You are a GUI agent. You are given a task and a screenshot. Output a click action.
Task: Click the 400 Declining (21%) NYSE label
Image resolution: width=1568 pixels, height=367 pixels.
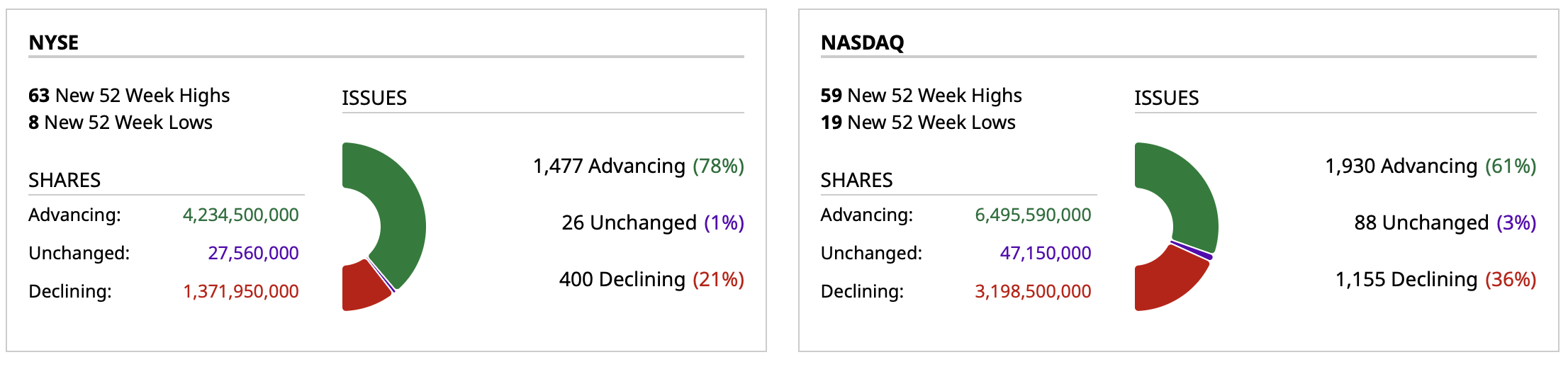[651, 279]
